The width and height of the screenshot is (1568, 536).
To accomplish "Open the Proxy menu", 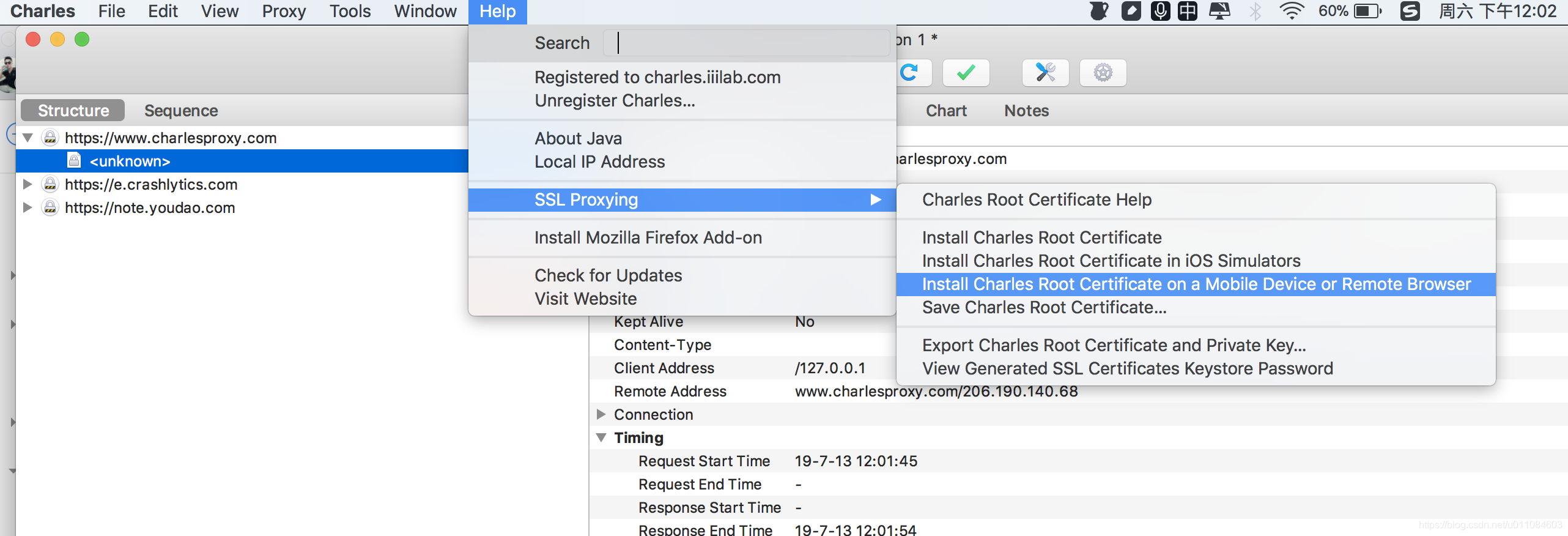I will click(284, 11).
